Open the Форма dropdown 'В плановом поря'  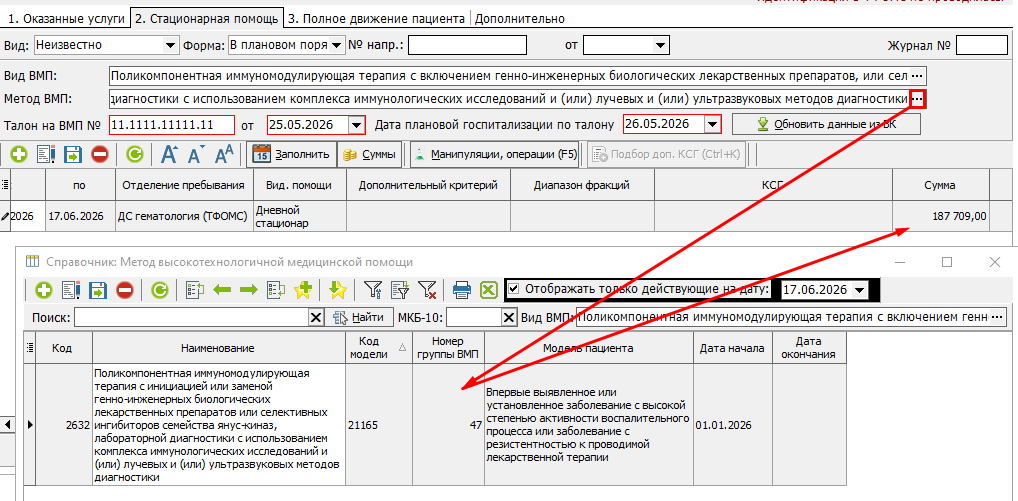(336, 45)
